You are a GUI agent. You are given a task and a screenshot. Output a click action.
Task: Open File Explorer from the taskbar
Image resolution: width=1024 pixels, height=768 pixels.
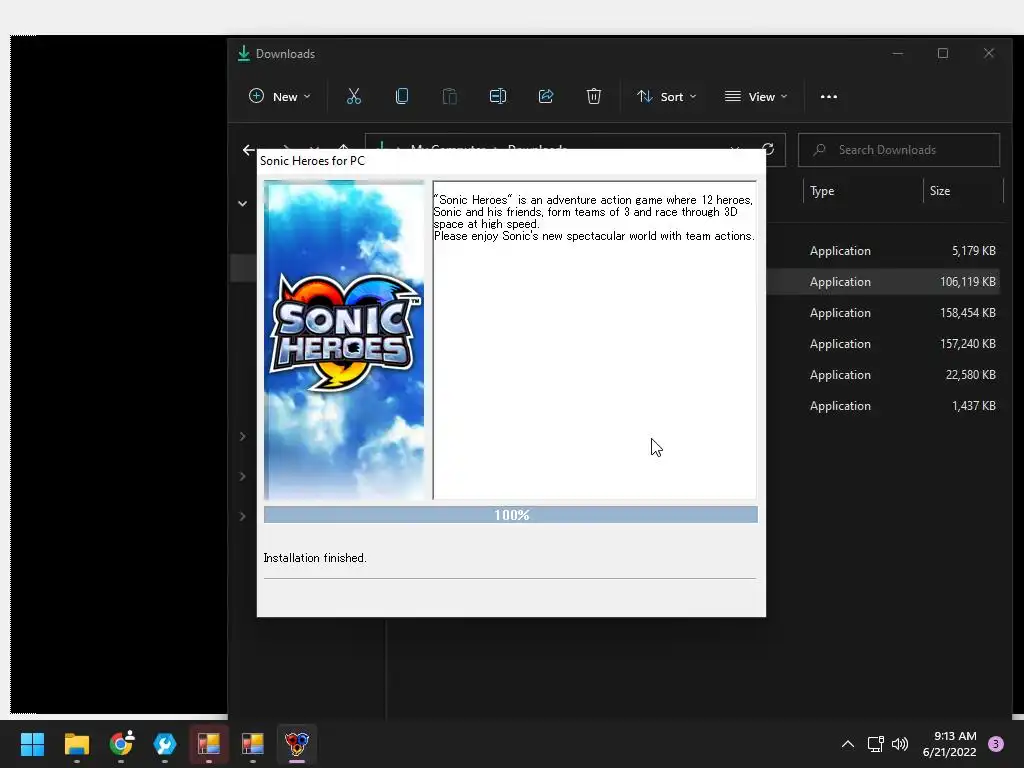coord(76,744)
